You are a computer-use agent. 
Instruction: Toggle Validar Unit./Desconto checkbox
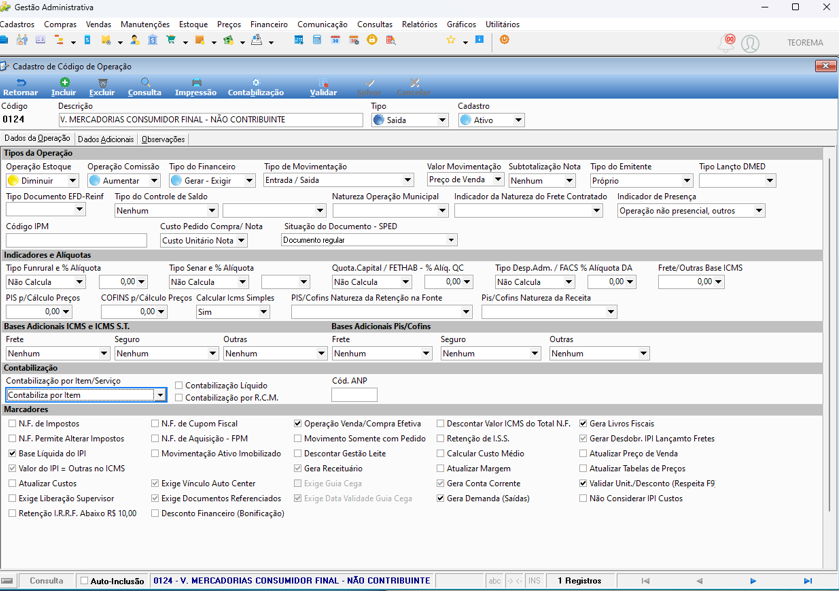click(583, 483)
